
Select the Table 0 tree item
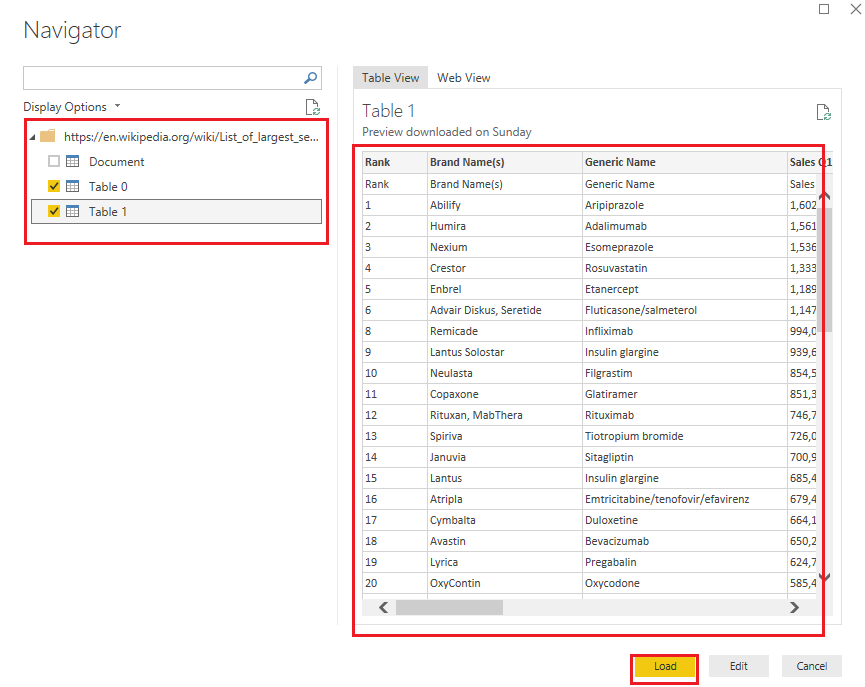[108, 187]
